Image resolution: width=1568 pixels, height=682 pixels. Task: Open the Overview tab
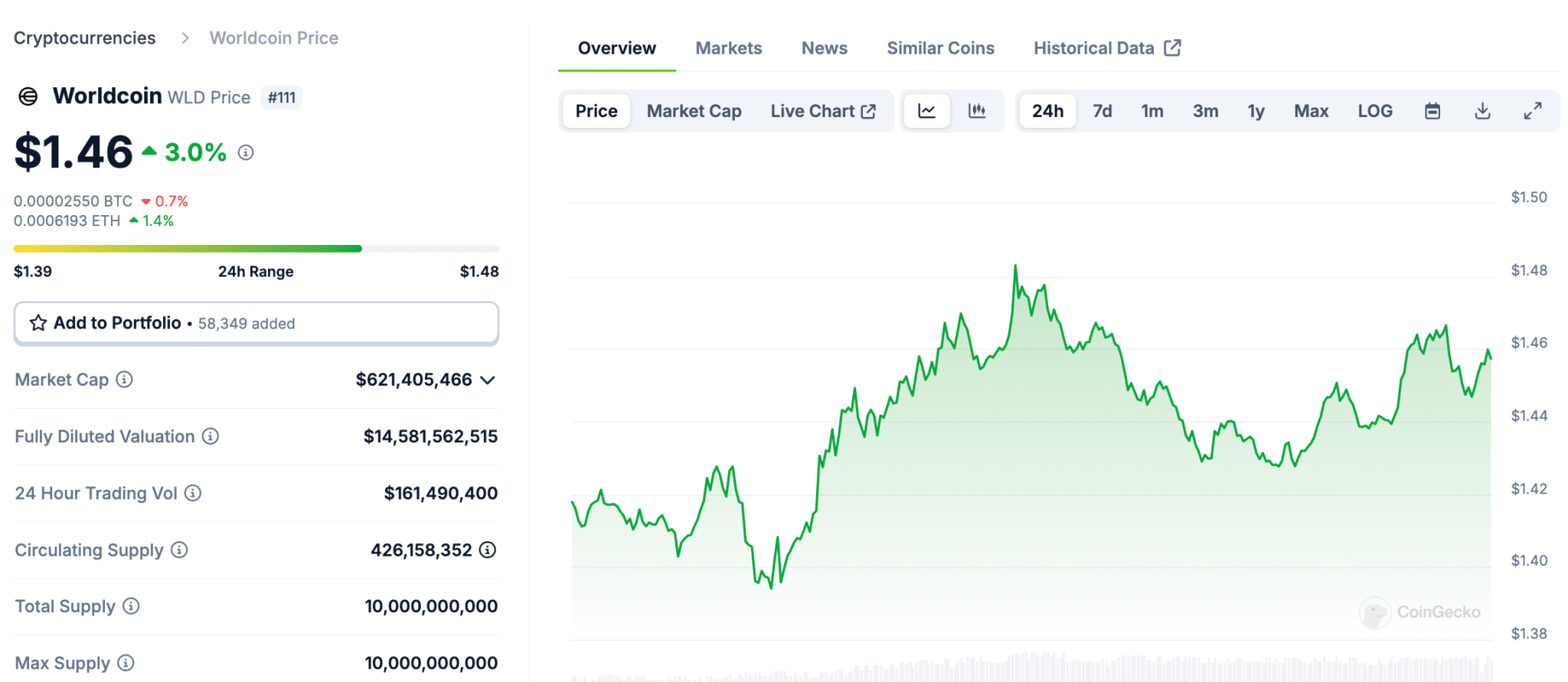[617, 48]
